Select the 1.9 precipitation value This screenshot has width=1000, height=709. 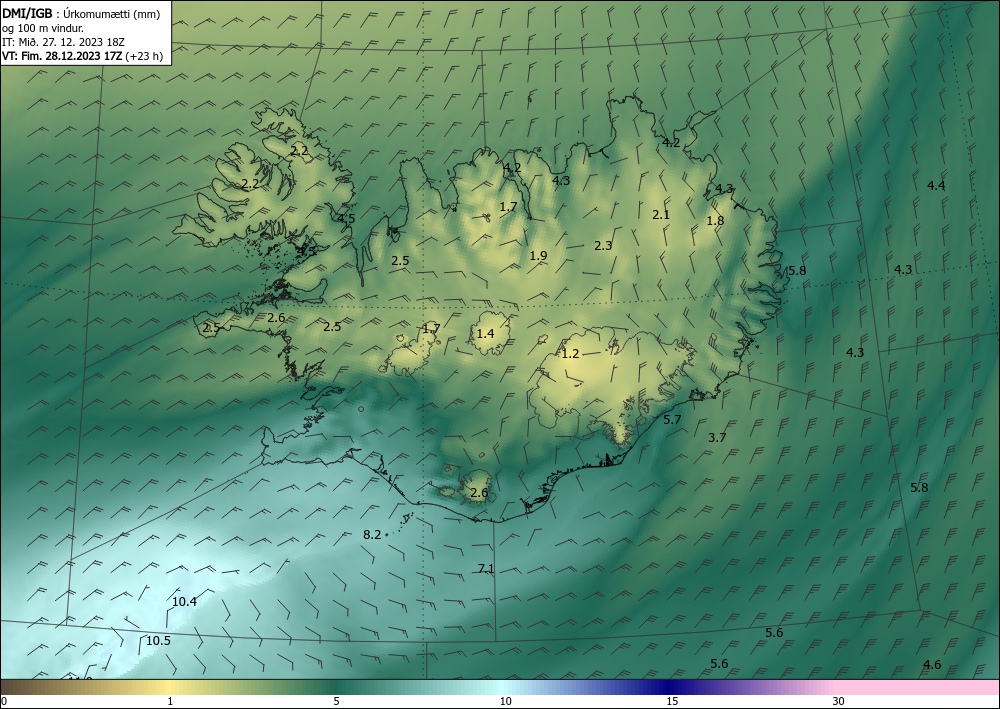coord(538,256)
